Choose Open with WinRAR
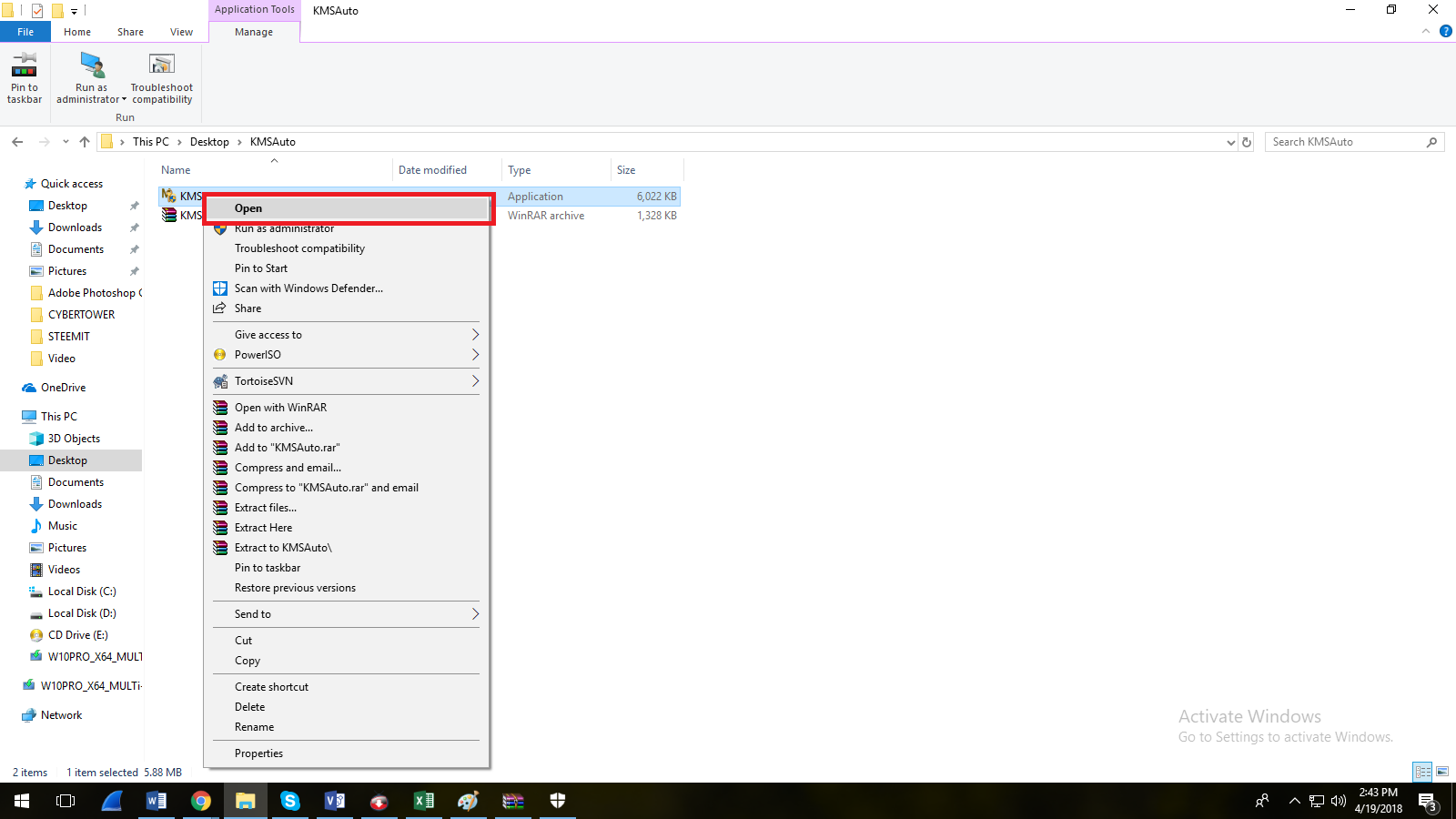This screenshot has width=1456, height=819. point(347,408)
